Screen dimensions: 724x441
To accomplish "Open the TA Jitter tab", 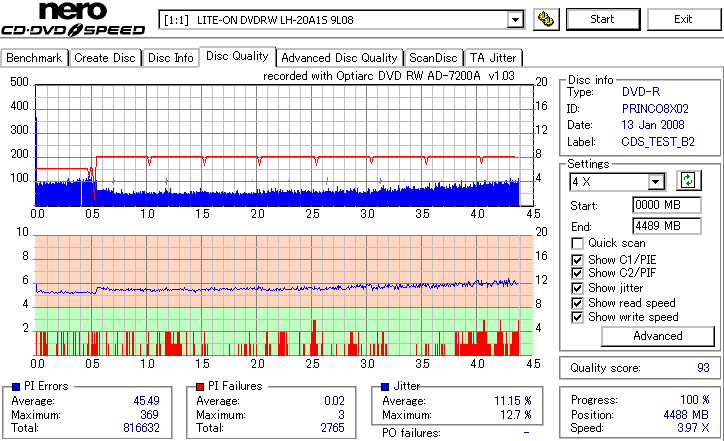I will point(493,58).
